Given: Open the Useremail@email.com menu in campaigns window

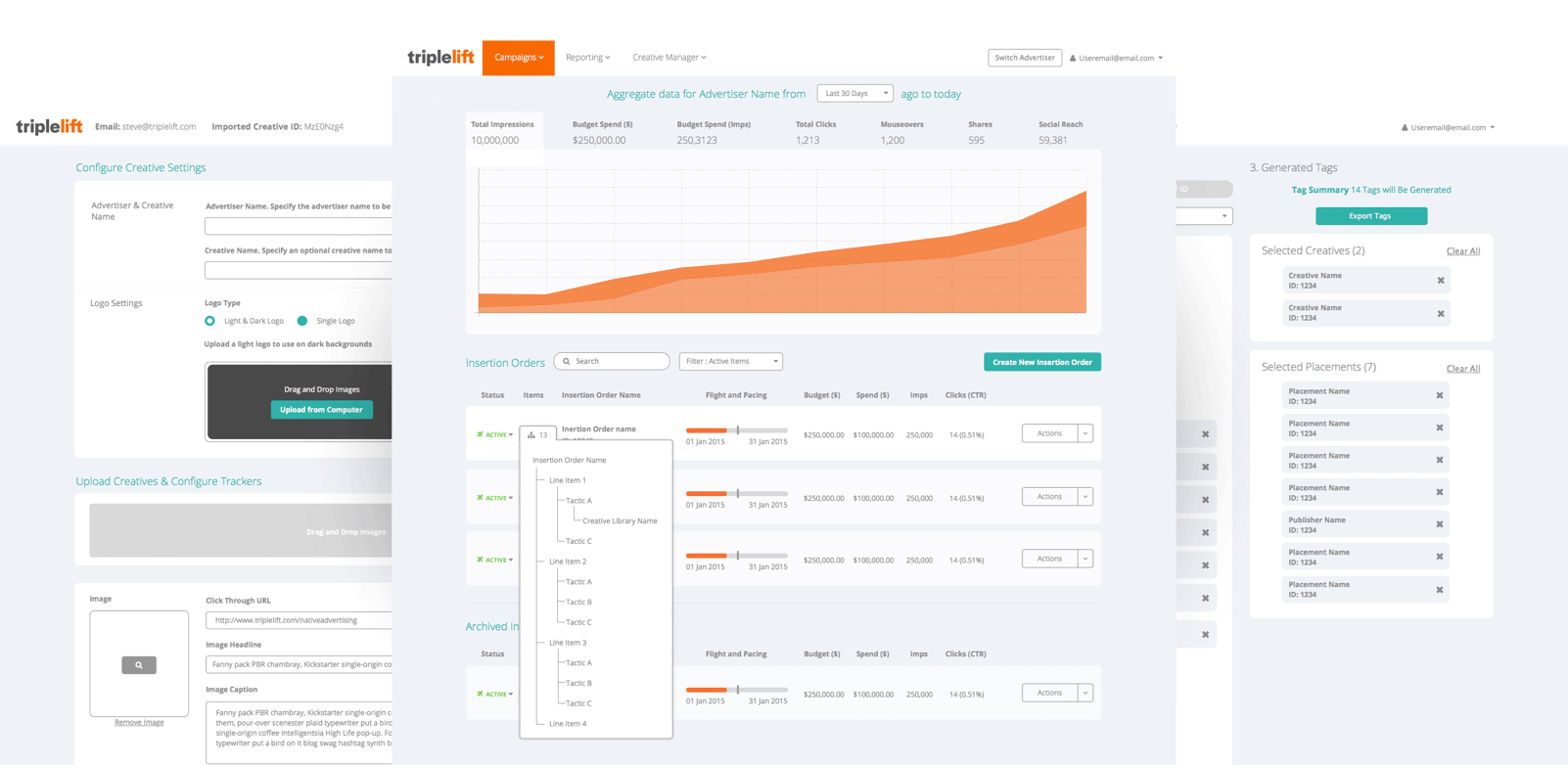Looking at the screenshot, I should (x=1117, y=58).
